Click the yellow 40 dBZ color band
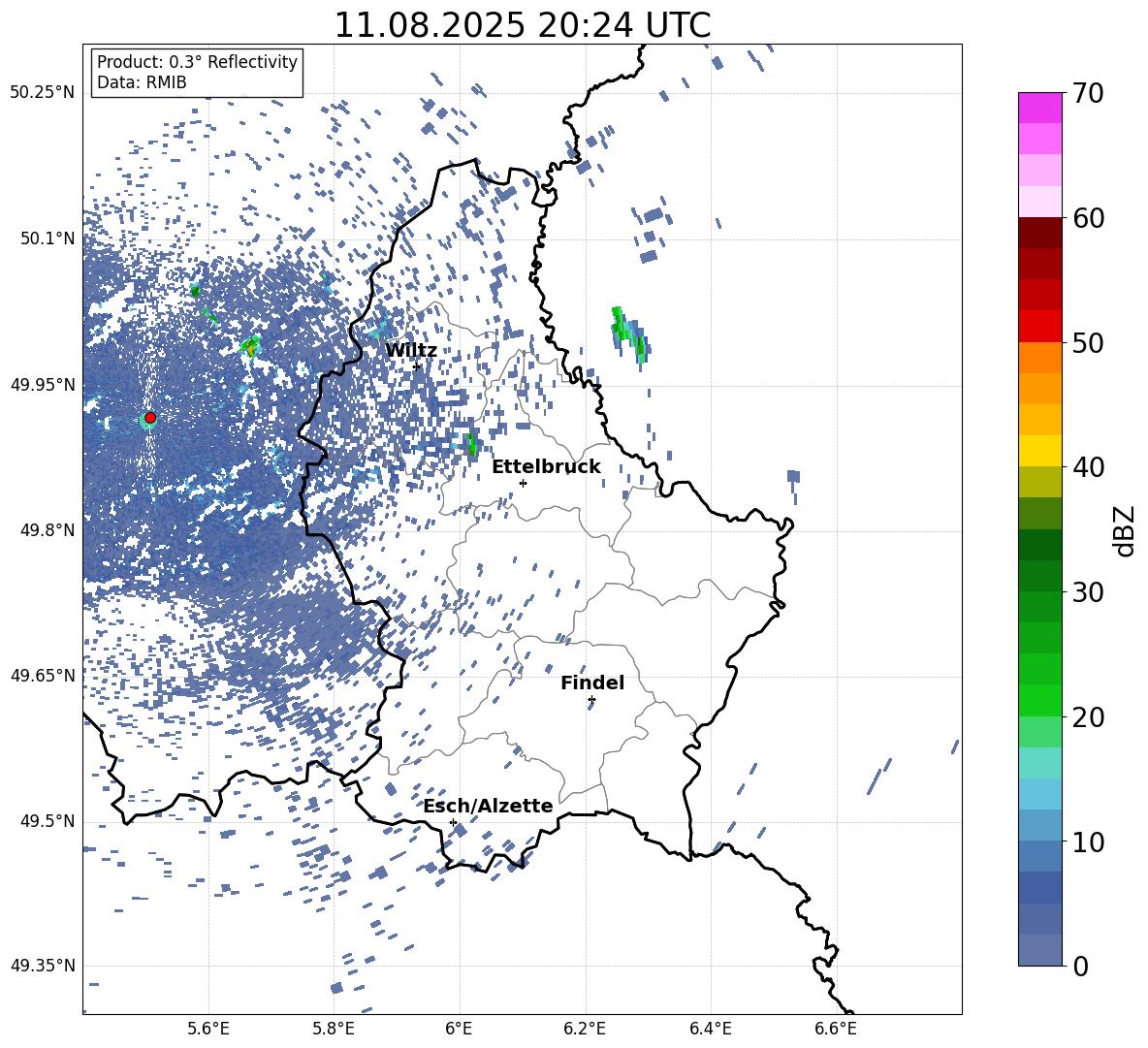1148x1048 pixels. click(x=1039, y=451)
